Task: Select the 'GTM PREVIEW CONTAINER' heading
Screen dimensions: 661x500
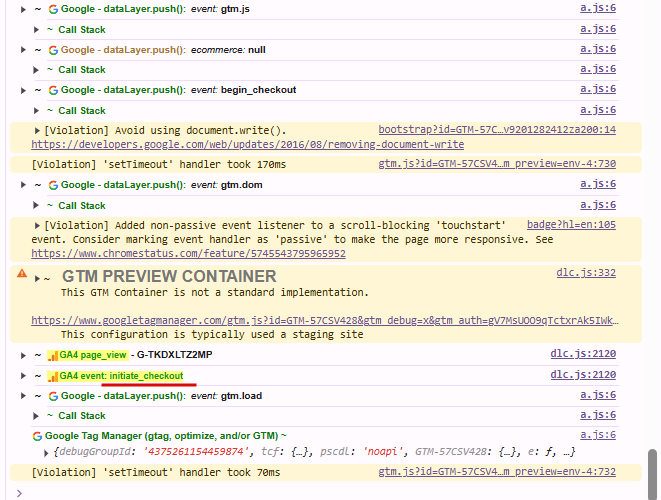Action: (x=169, y=277)
